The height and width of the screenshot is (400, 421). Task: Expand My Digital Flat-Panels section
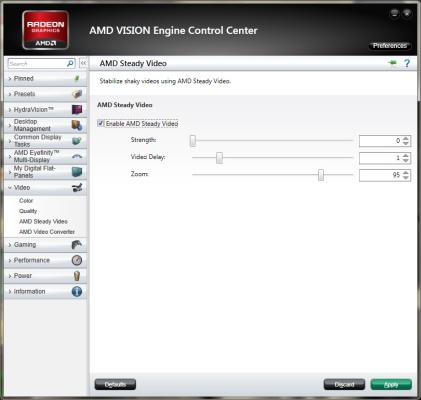45,172
